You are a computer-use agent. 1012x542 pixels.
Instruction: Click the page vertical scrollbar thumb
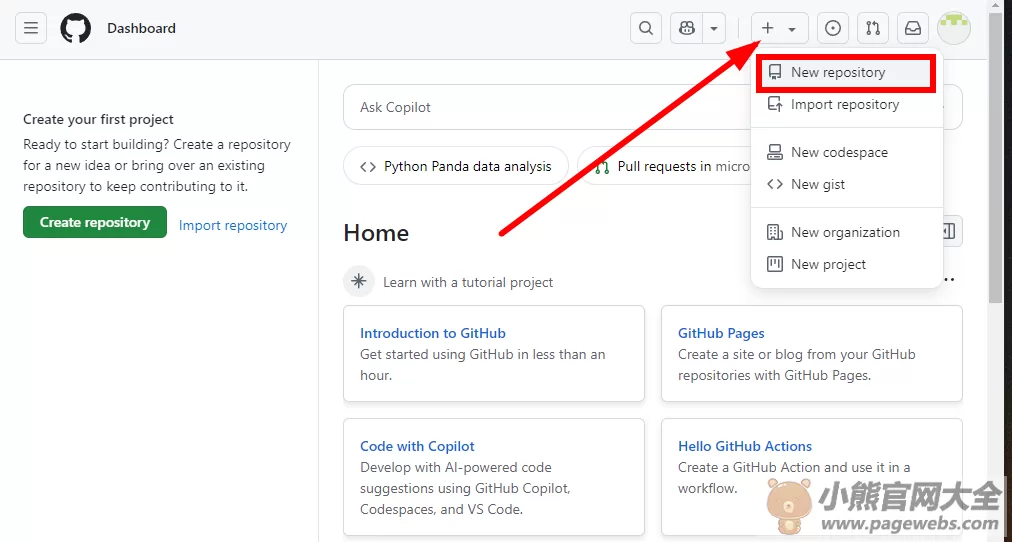[996, 155]
